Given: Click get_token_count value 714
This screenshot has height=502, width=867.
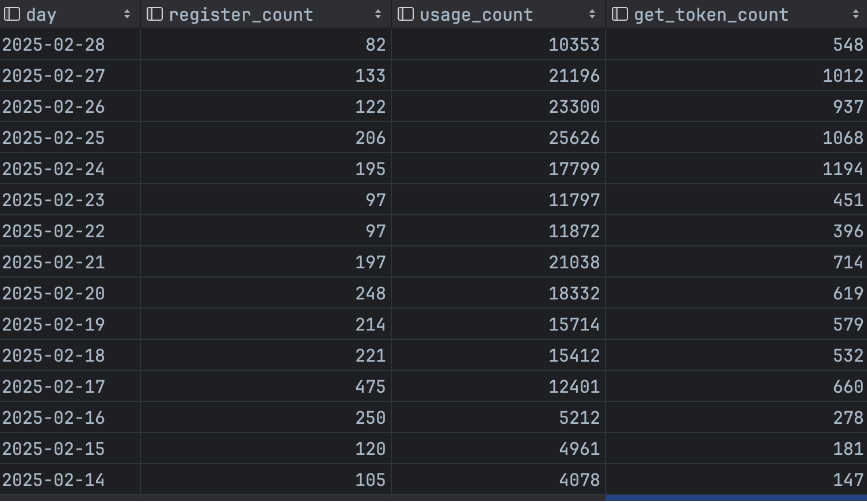Looking at the screenshot, I should click(x=848, y=262).
